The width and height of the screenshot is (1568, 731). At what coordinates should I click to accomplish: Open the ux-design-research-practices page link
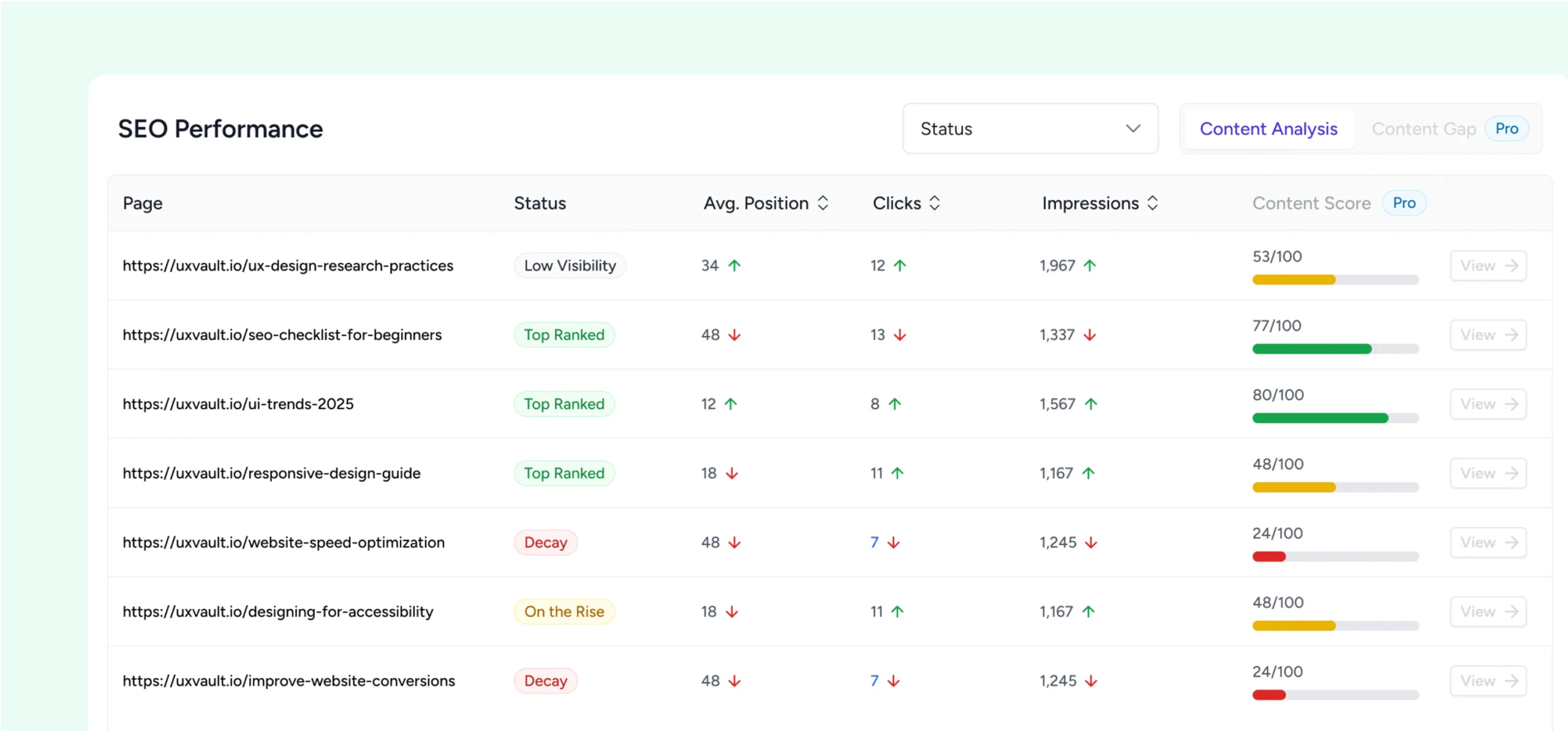[x=288, y=265]
